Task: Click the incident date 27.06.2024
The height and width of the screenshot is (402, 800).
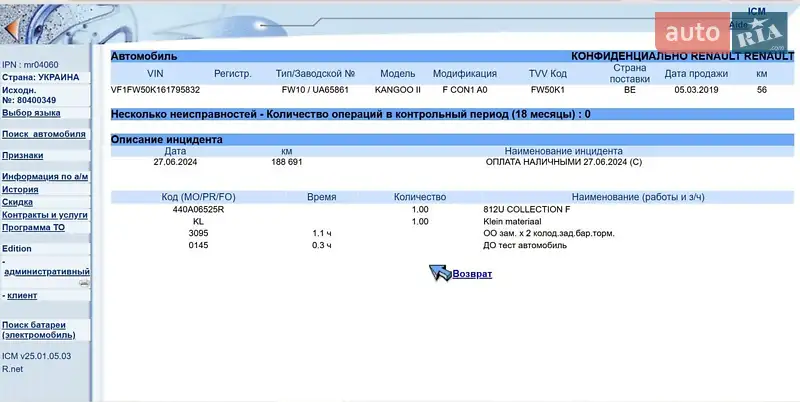Action: pyautogui.click(x=175, y=162)
